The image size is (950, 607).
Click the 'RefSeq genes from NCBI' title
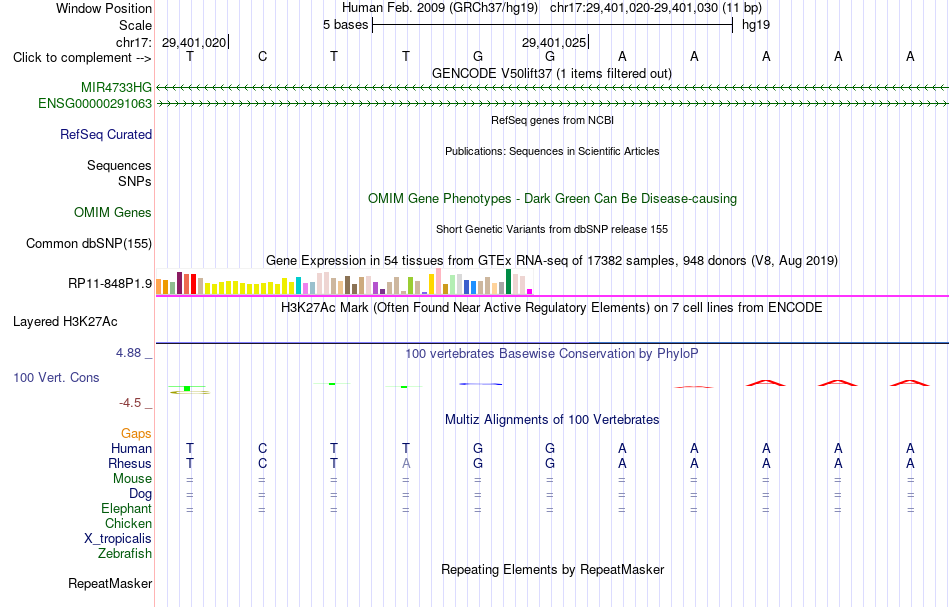pyautogui.click(x=553, y=120)
